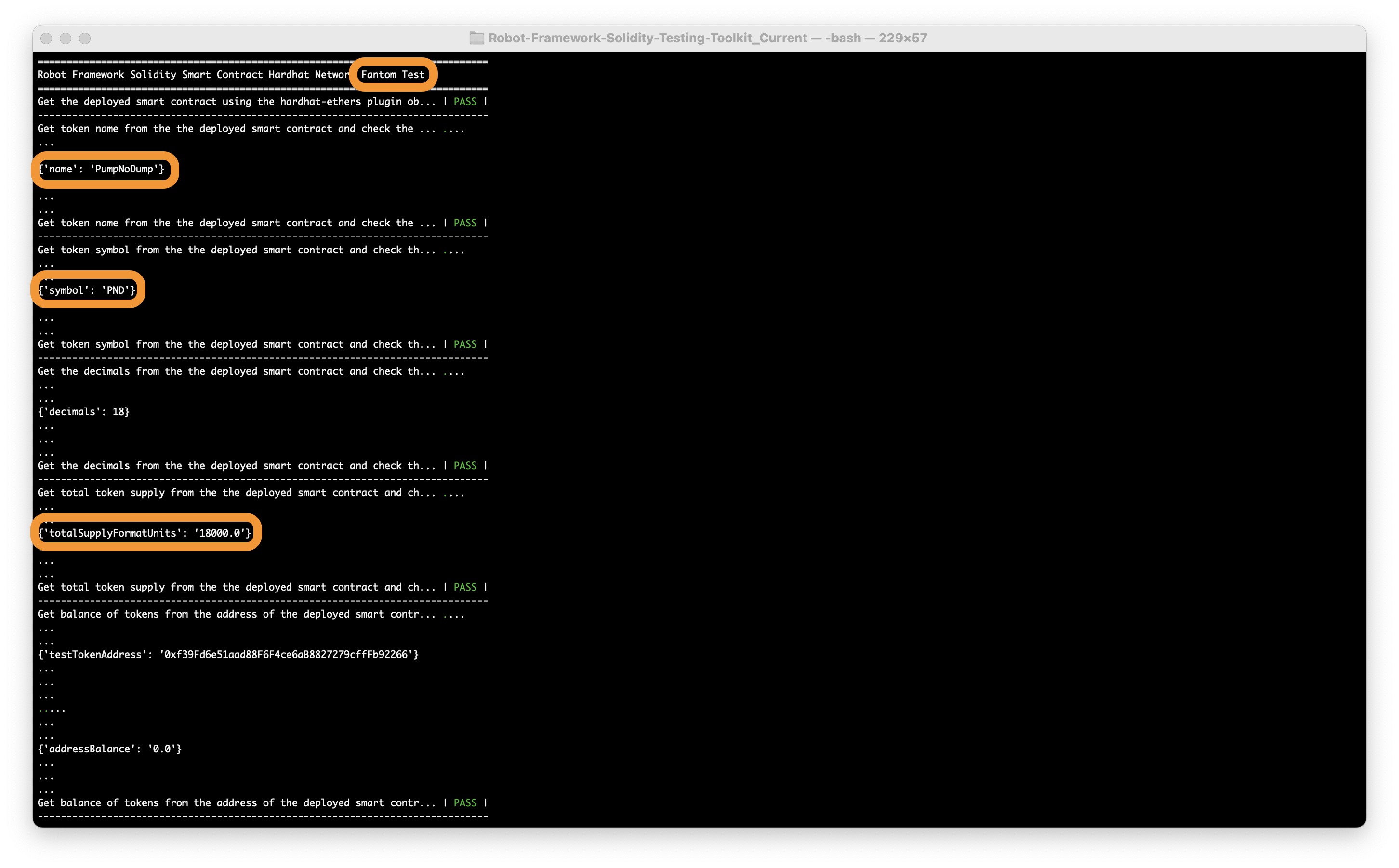Click PASS next to the token symbol test
This screenshot has height=868, width=1399.
(465, 344)
